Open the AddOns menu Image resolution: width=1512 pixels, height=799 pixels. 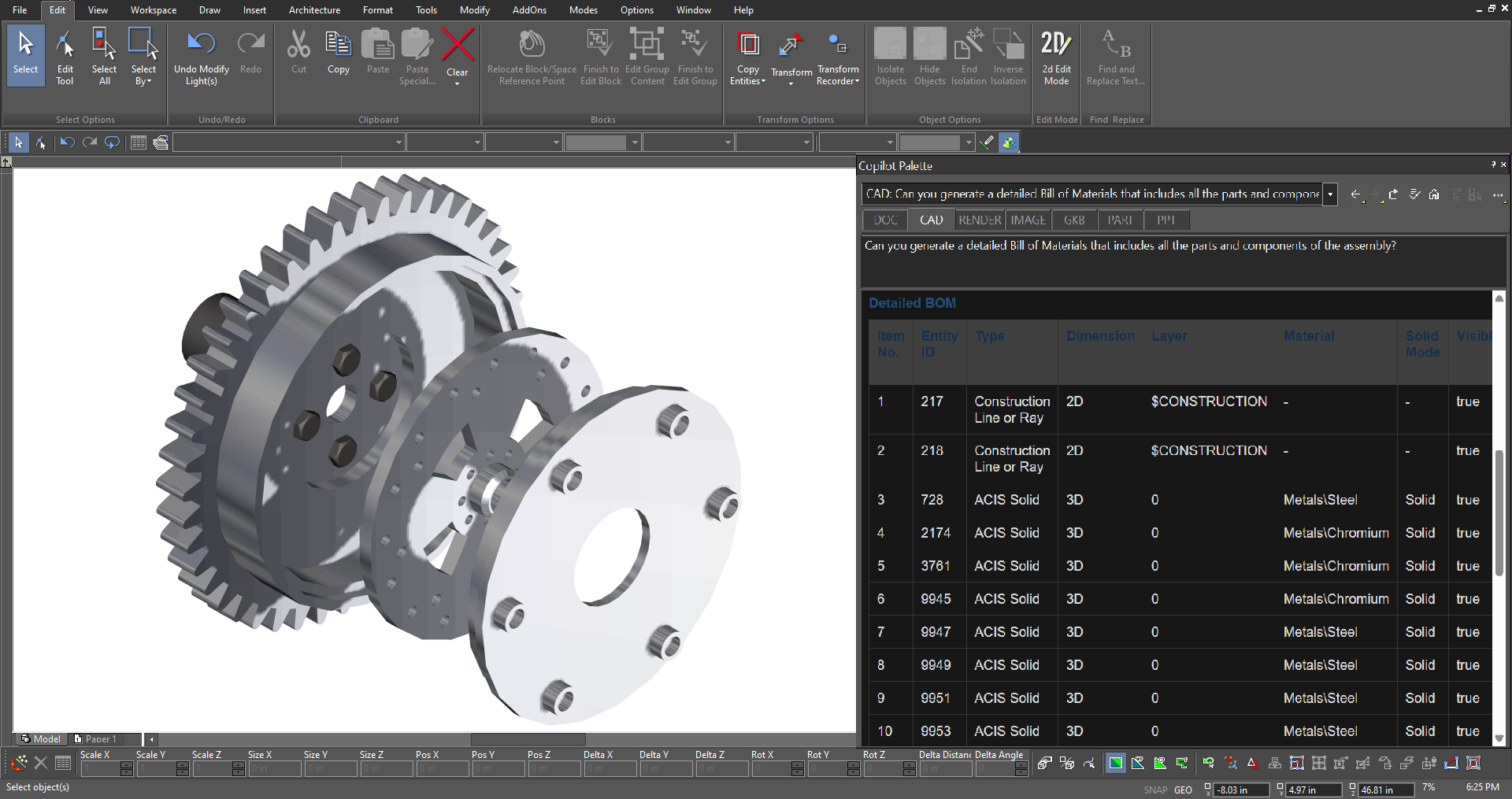(529, 10)
